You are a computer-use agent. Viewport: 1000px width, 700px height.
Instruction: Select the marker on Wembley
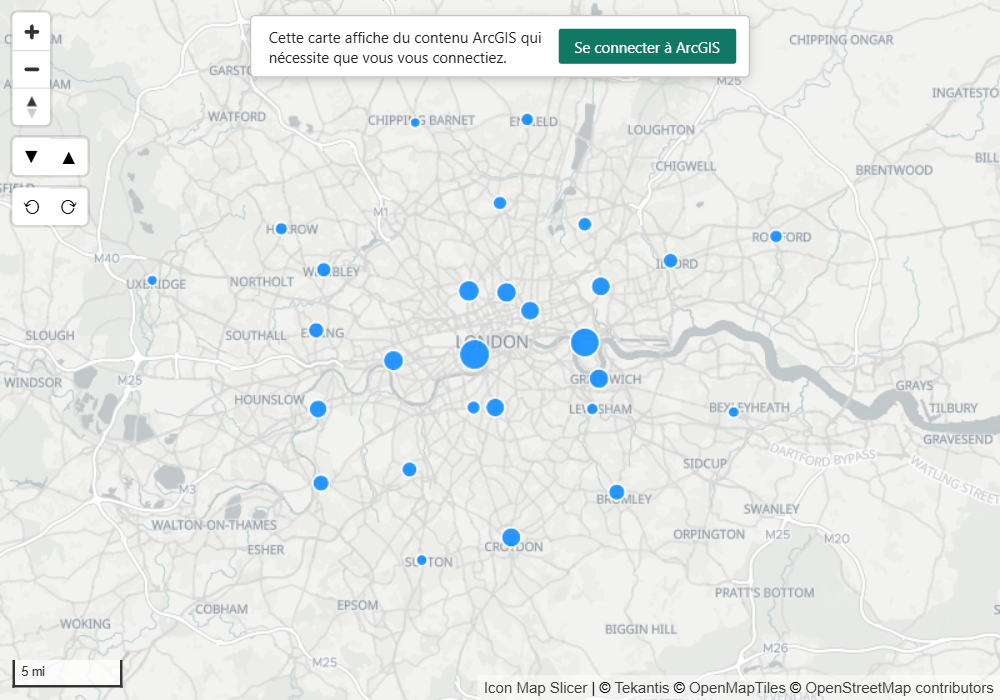[x=323, y=270]
